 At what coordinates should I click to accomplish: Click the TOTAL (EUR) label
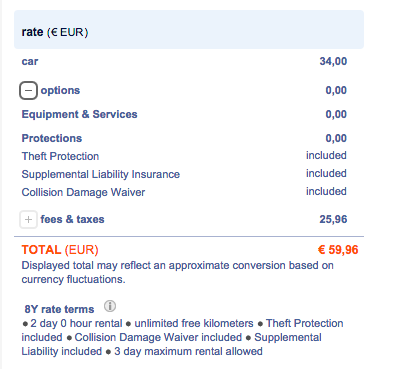[60, 250]
